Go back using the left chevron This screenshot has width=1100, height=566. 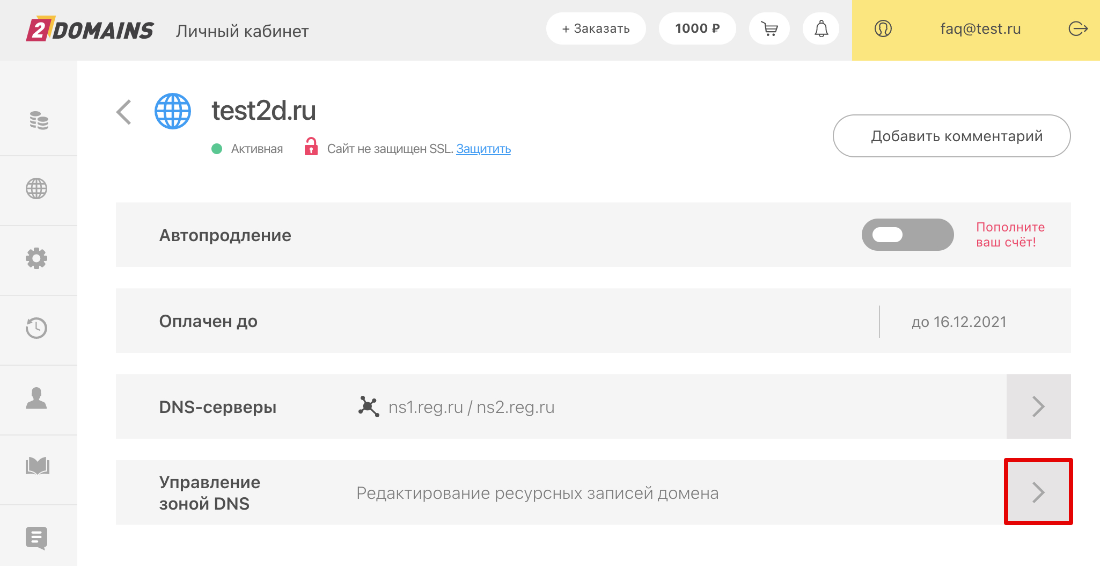[124, 111]
